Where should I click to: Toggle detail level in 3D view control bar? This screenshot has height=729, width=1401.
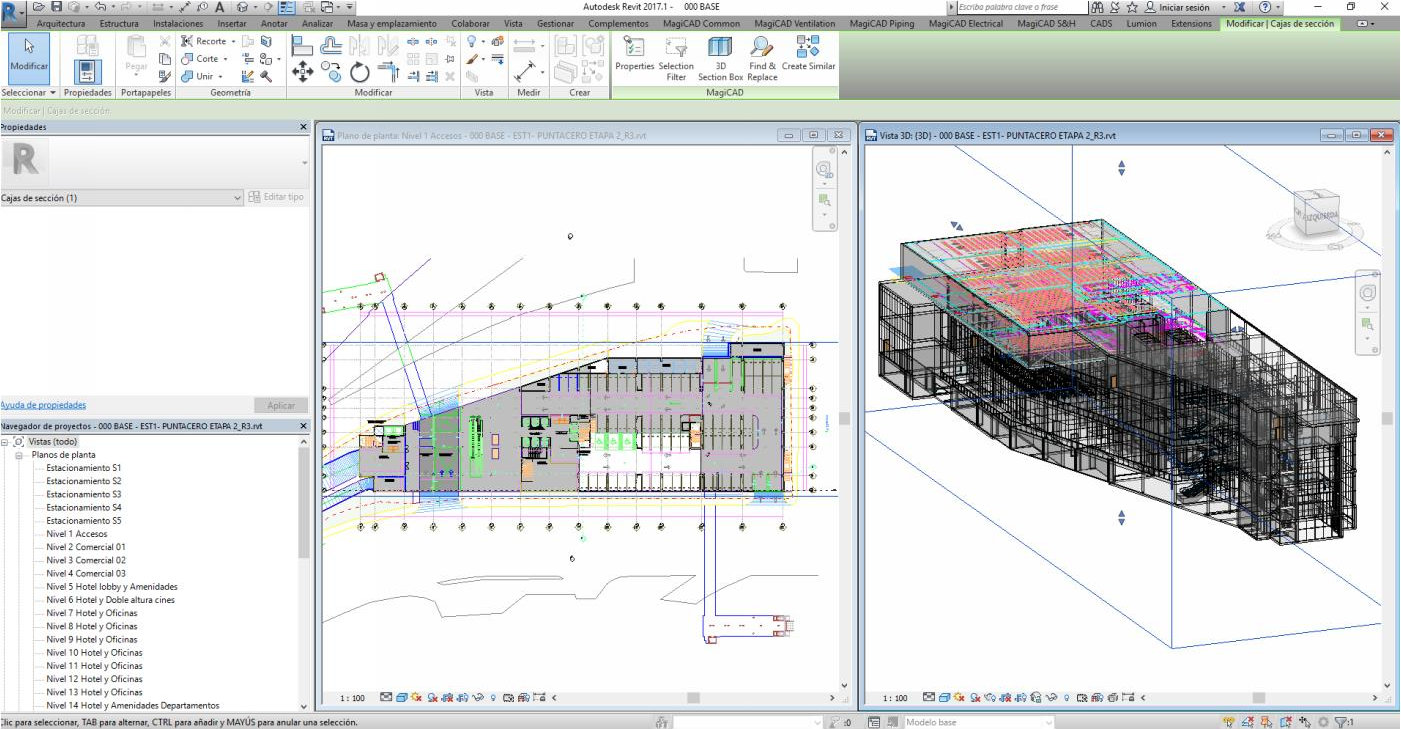[x=929, y=698]
